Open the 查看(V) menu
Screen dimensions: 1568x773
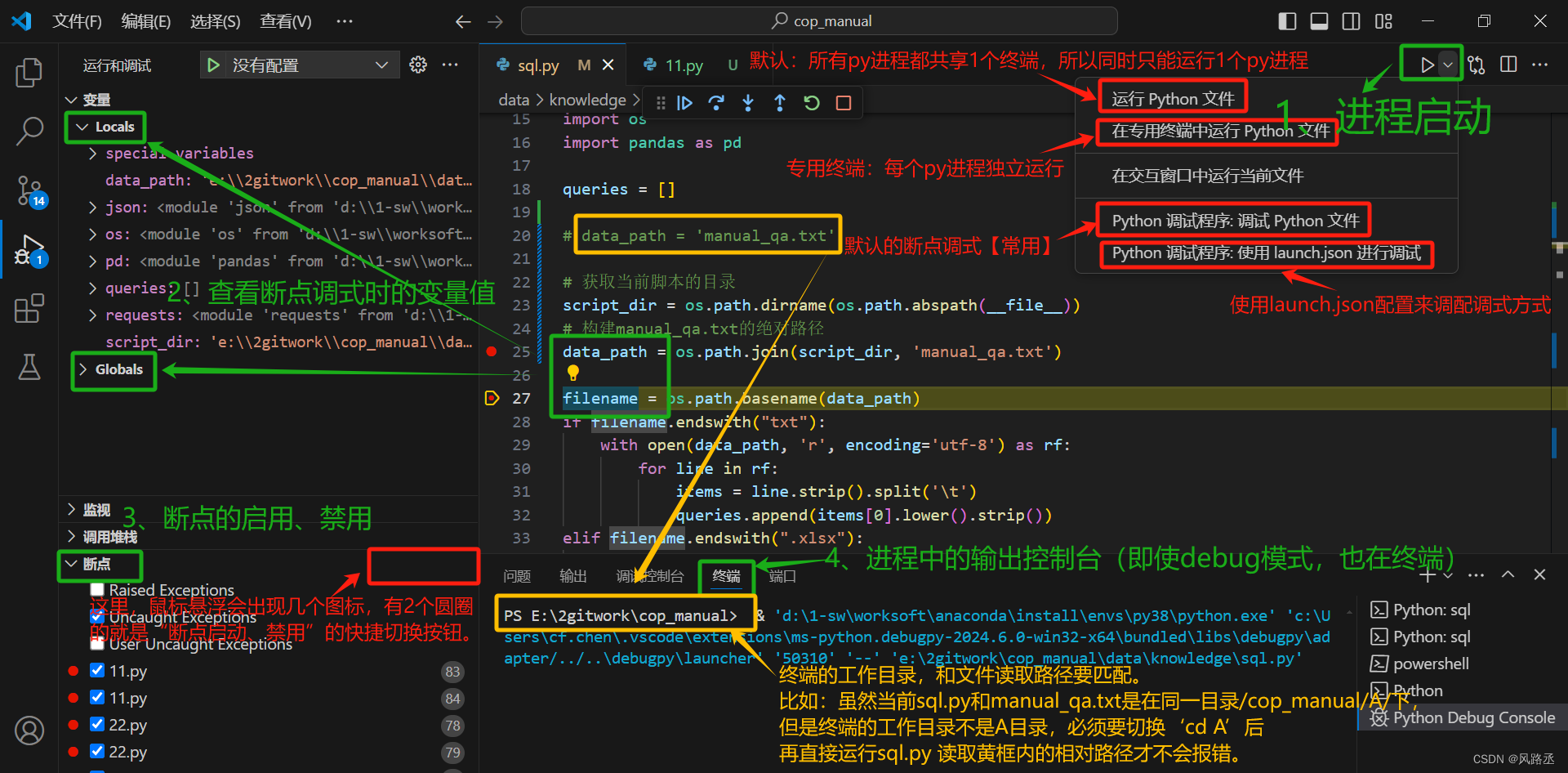pos(285,20)
